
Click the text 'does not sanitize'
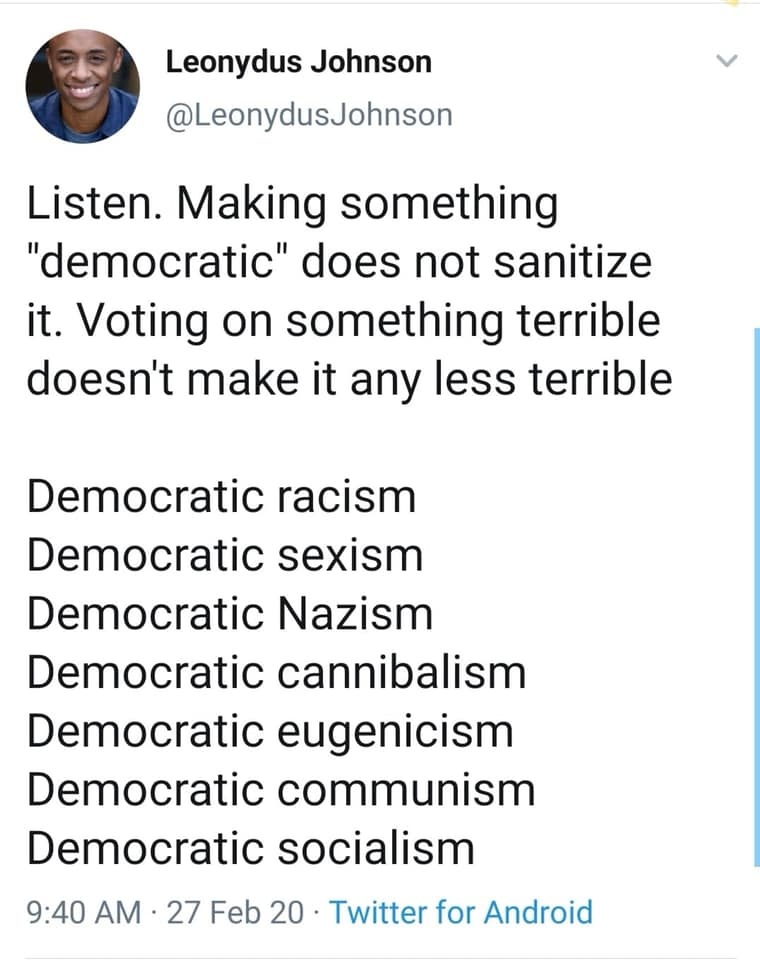(x=476, y=261)
